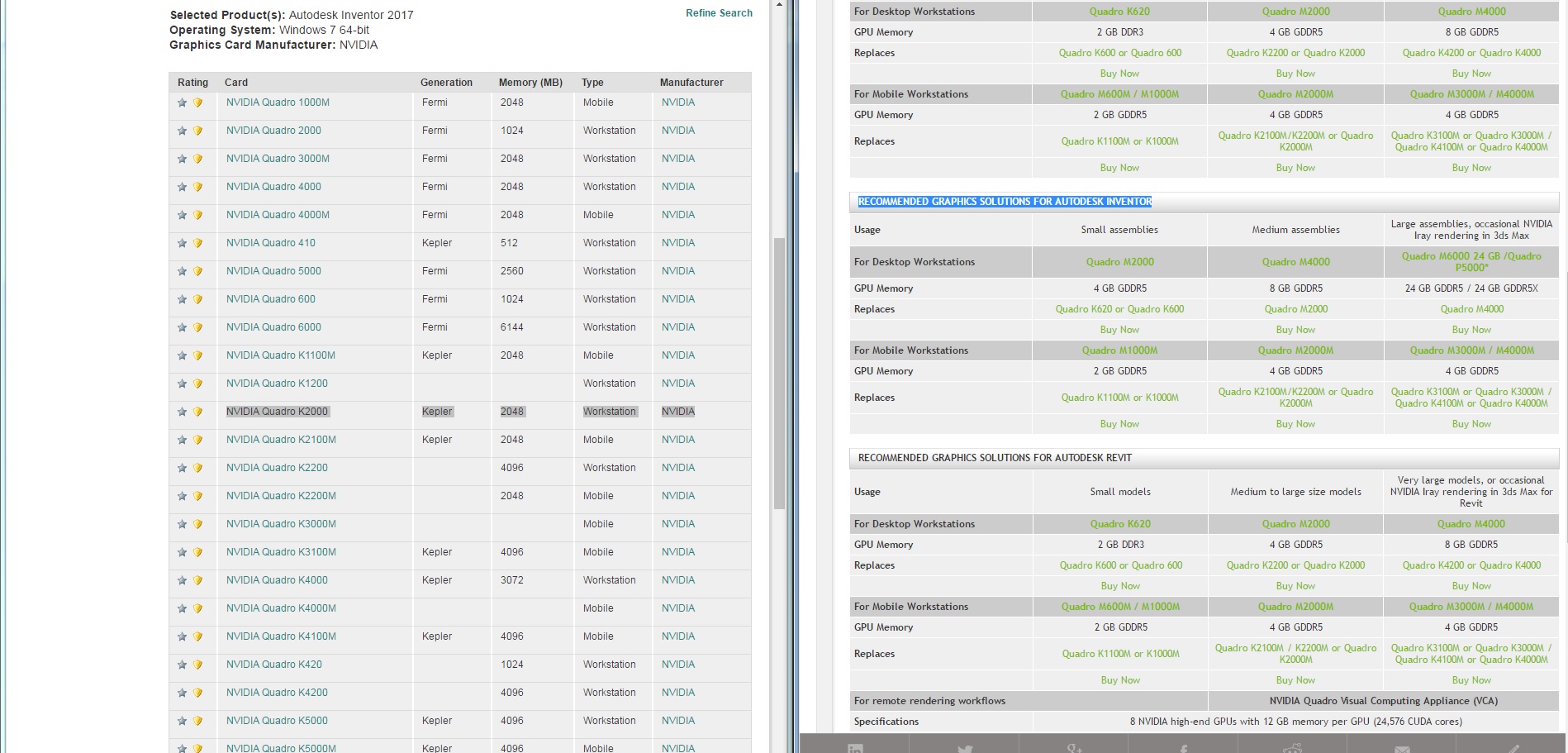This screenshot has height=753, width=1568.
Task: Click the Refine Search link
Action: click(719, 13)
